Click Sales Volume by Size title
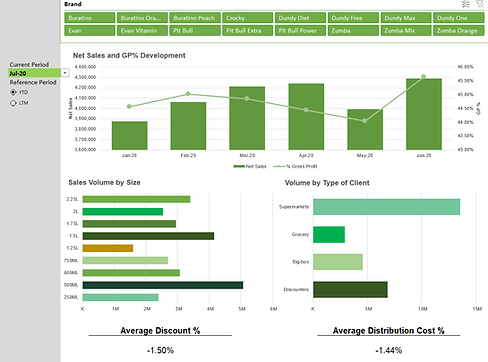This screenshot has width=488, height=362. tap(104, 182)
